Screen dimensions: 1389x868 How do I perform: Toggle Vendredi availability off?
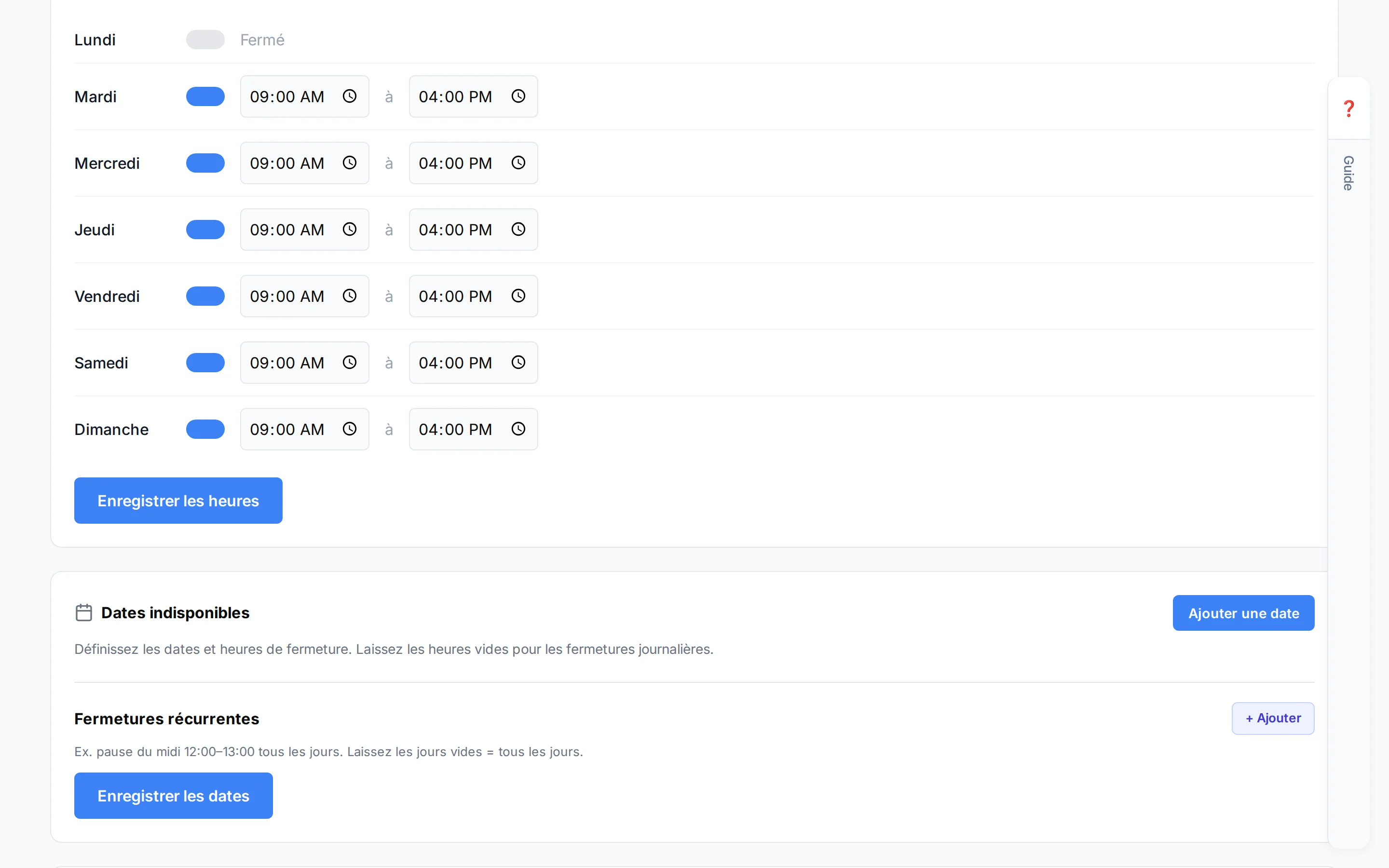coord(205,296)
